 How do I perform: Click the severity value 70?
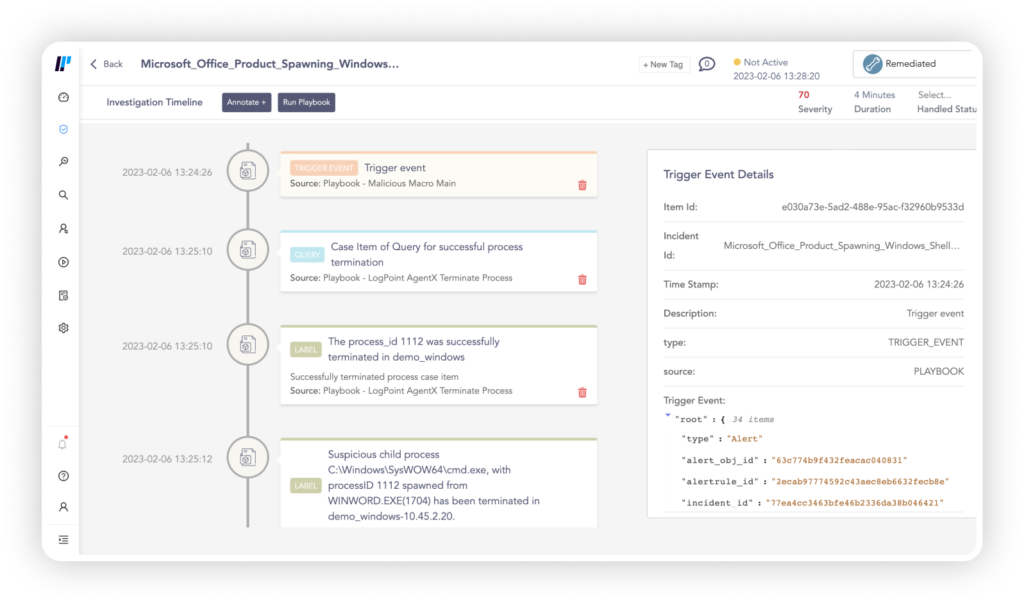click(x=804, y=95)
